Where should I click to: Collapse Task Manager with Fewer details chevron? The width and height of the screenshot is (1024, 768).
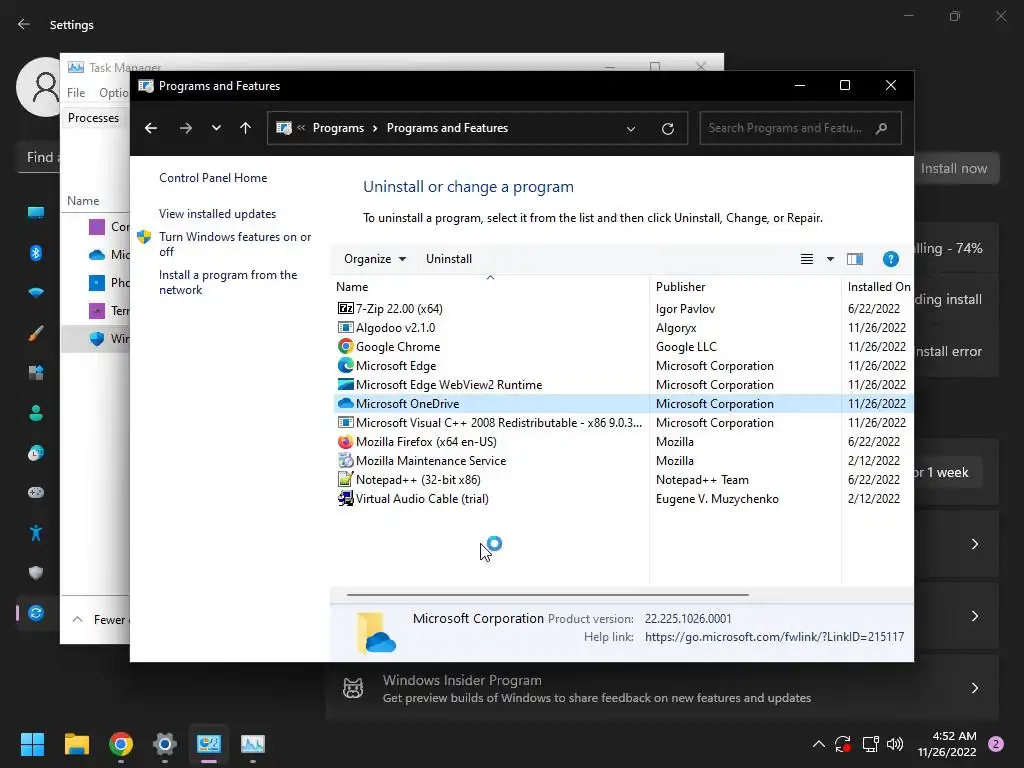pos(78,619)
